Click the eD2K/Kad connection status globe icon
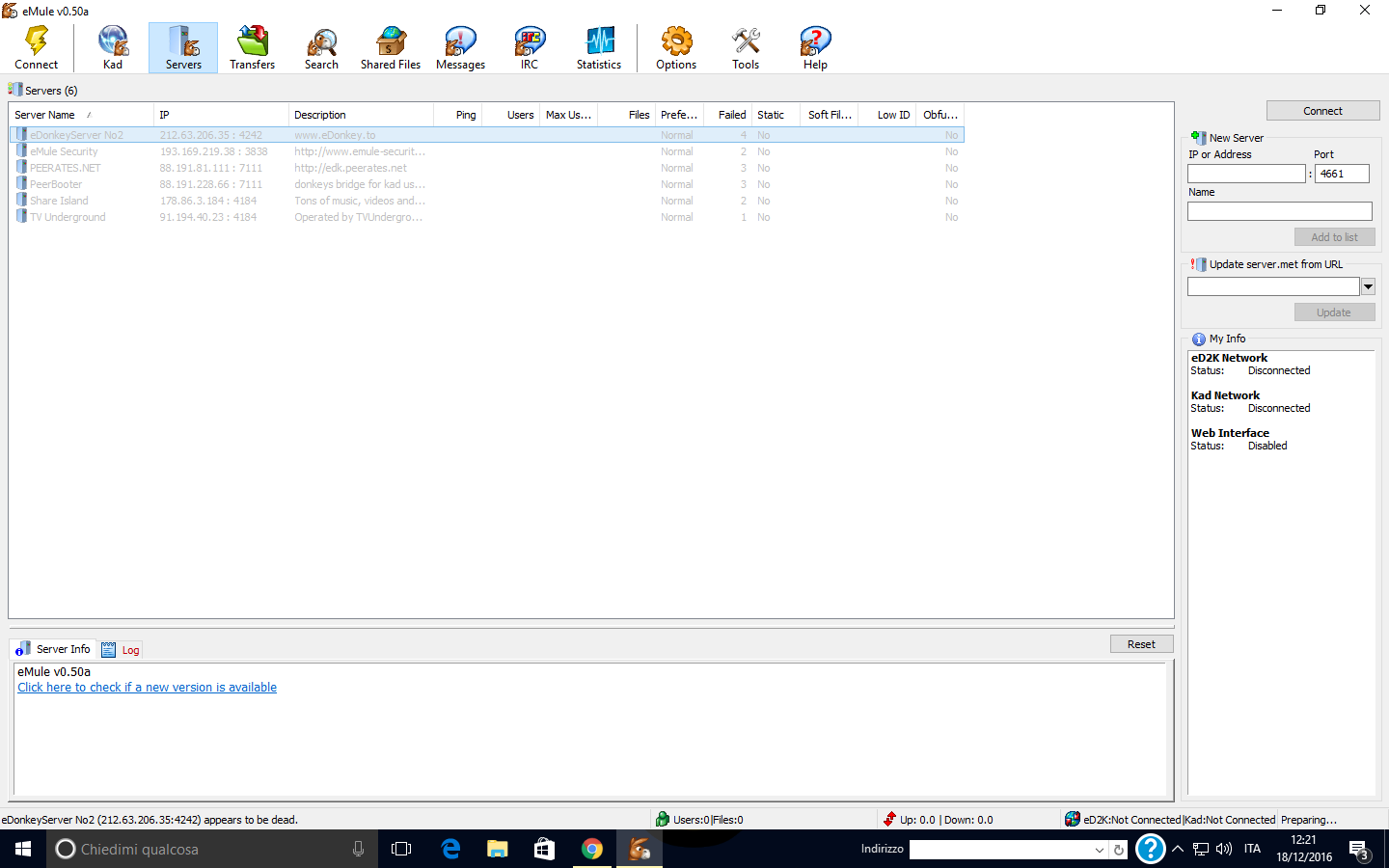The width and height of the screenshot is (1389, 868). (x=1073, y=819)
